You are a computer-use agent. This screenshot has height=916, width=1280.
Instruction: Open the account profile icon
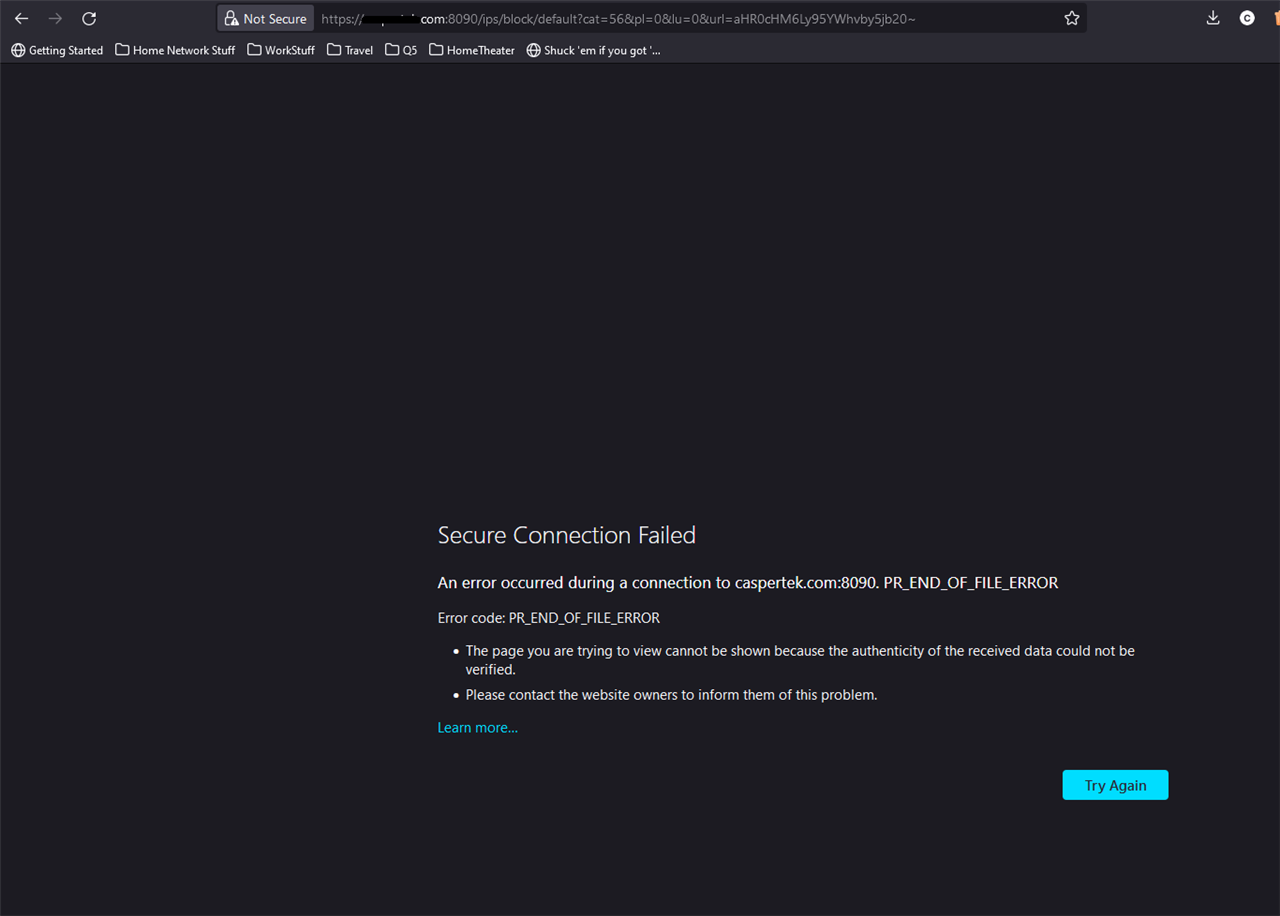(1247, 18)
